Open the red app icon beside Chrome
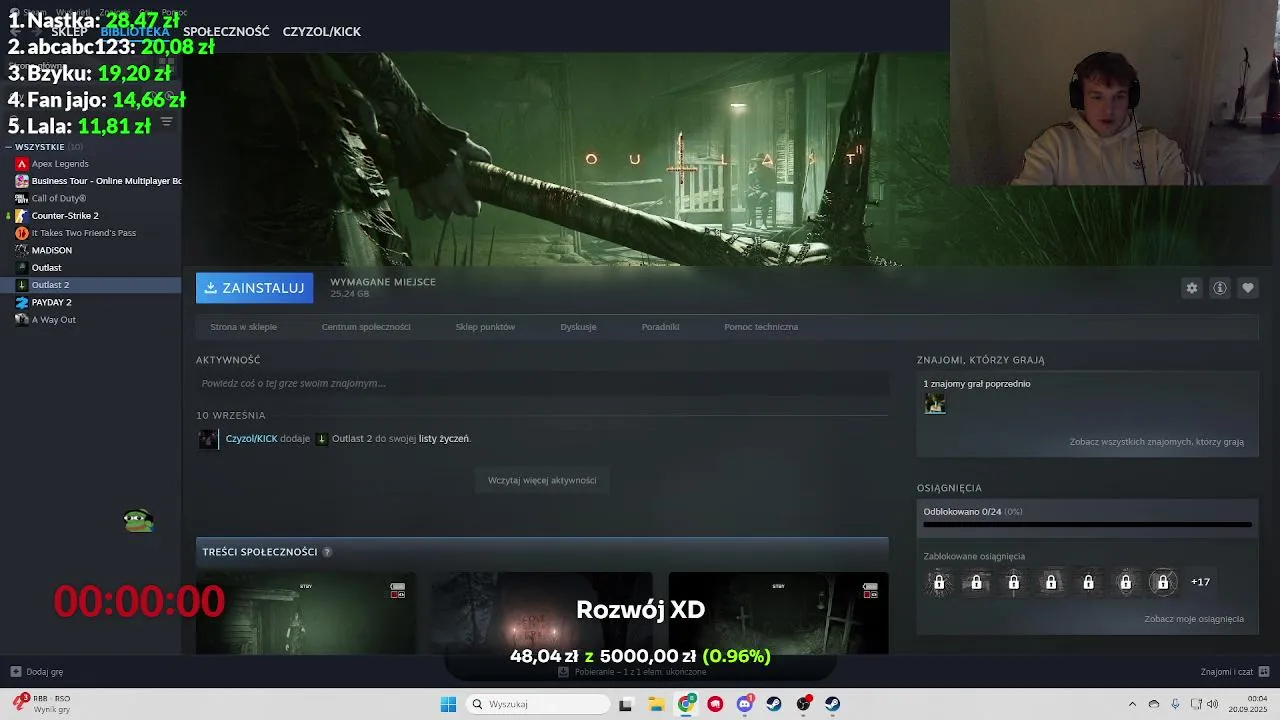The image size is (1280, 720). 715,704
